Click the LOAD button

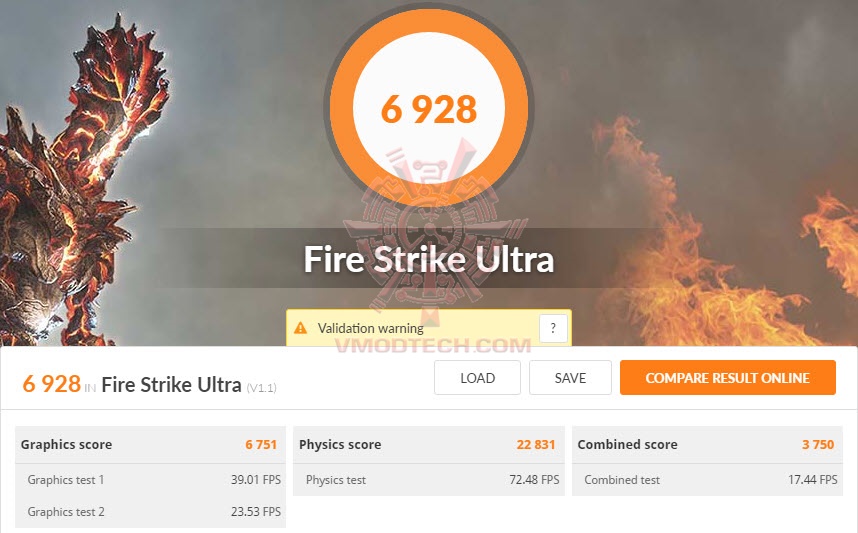pyautogui.click(x=477, y=378)
